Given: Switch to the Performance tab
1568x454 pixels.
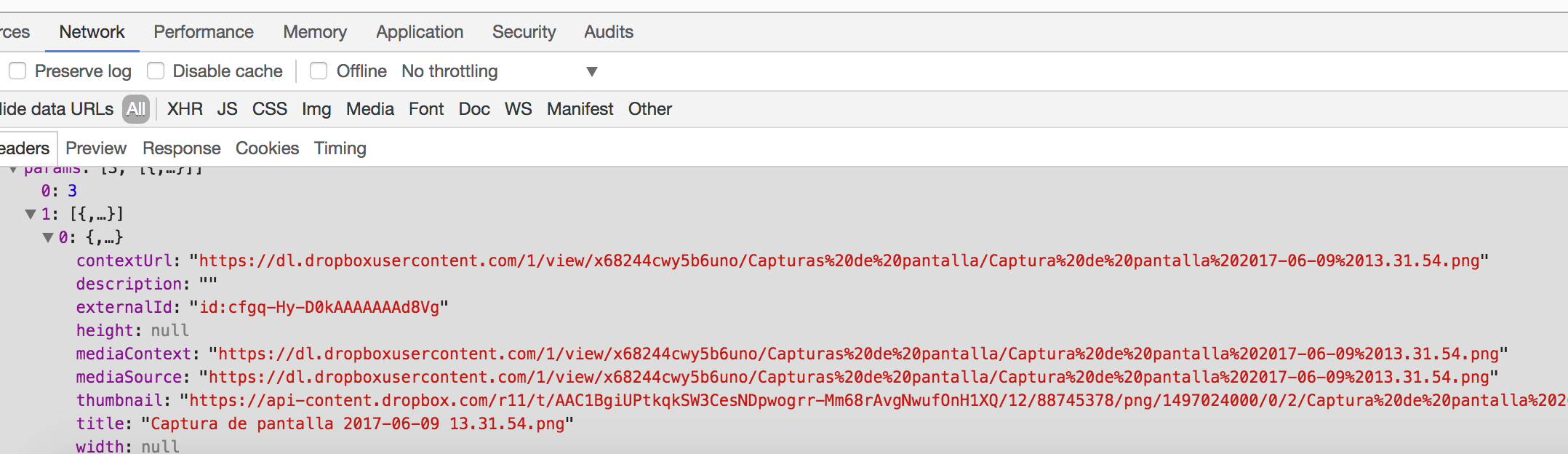Looking at the screenshot, I should coord(204,32).
